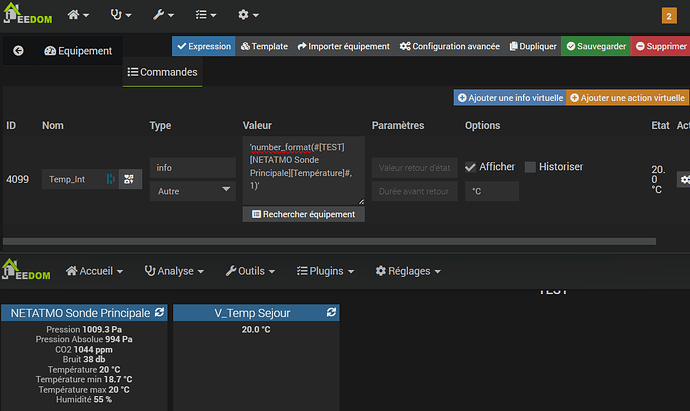
Task: Click the lower Jeedom logo
Action: click(x=26, y=269)
